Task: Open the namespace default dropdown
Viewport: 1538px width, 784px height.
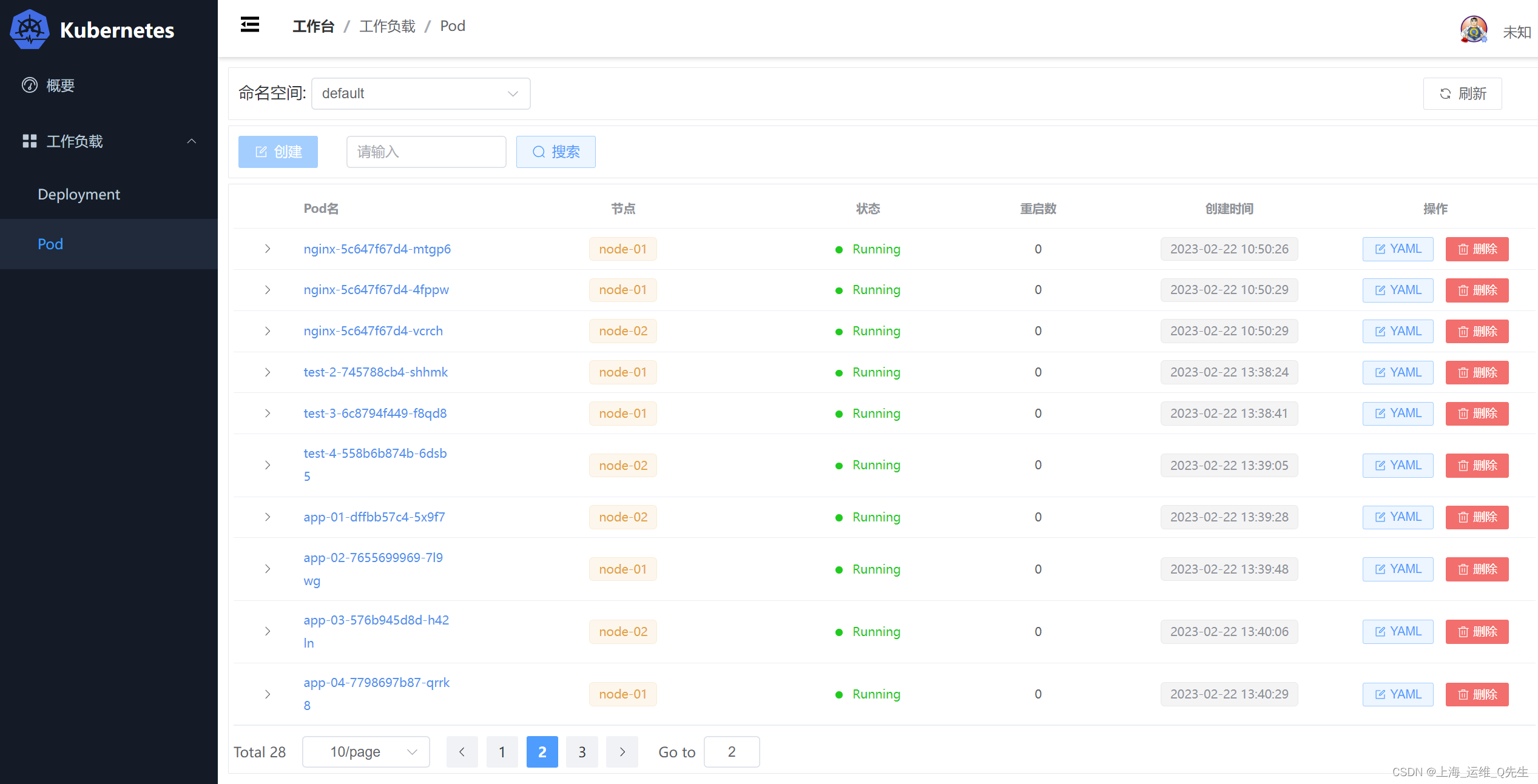Action: (420, 93)
